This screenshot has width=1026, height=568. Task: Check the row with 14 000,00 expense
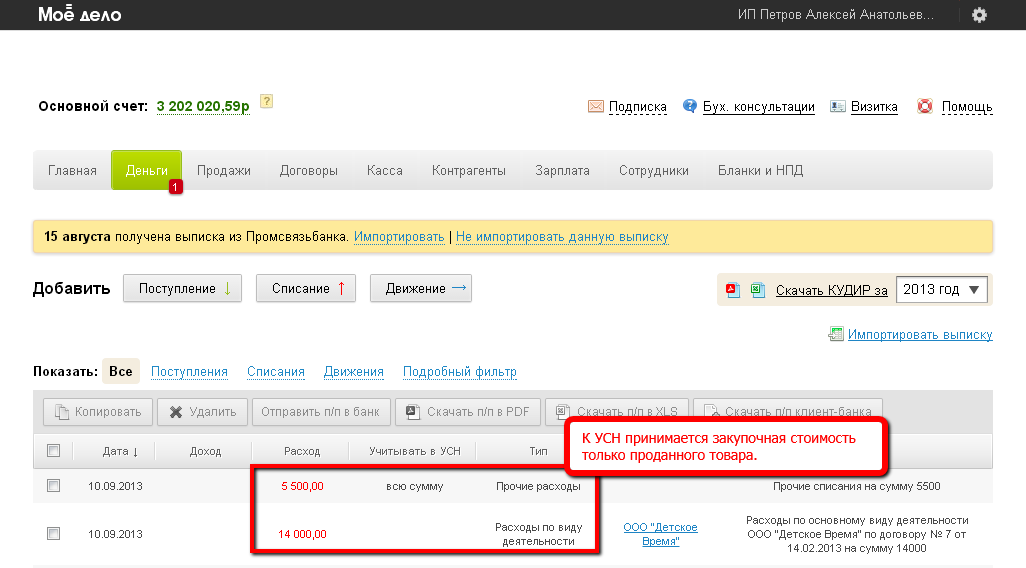(x=54, y=533)
